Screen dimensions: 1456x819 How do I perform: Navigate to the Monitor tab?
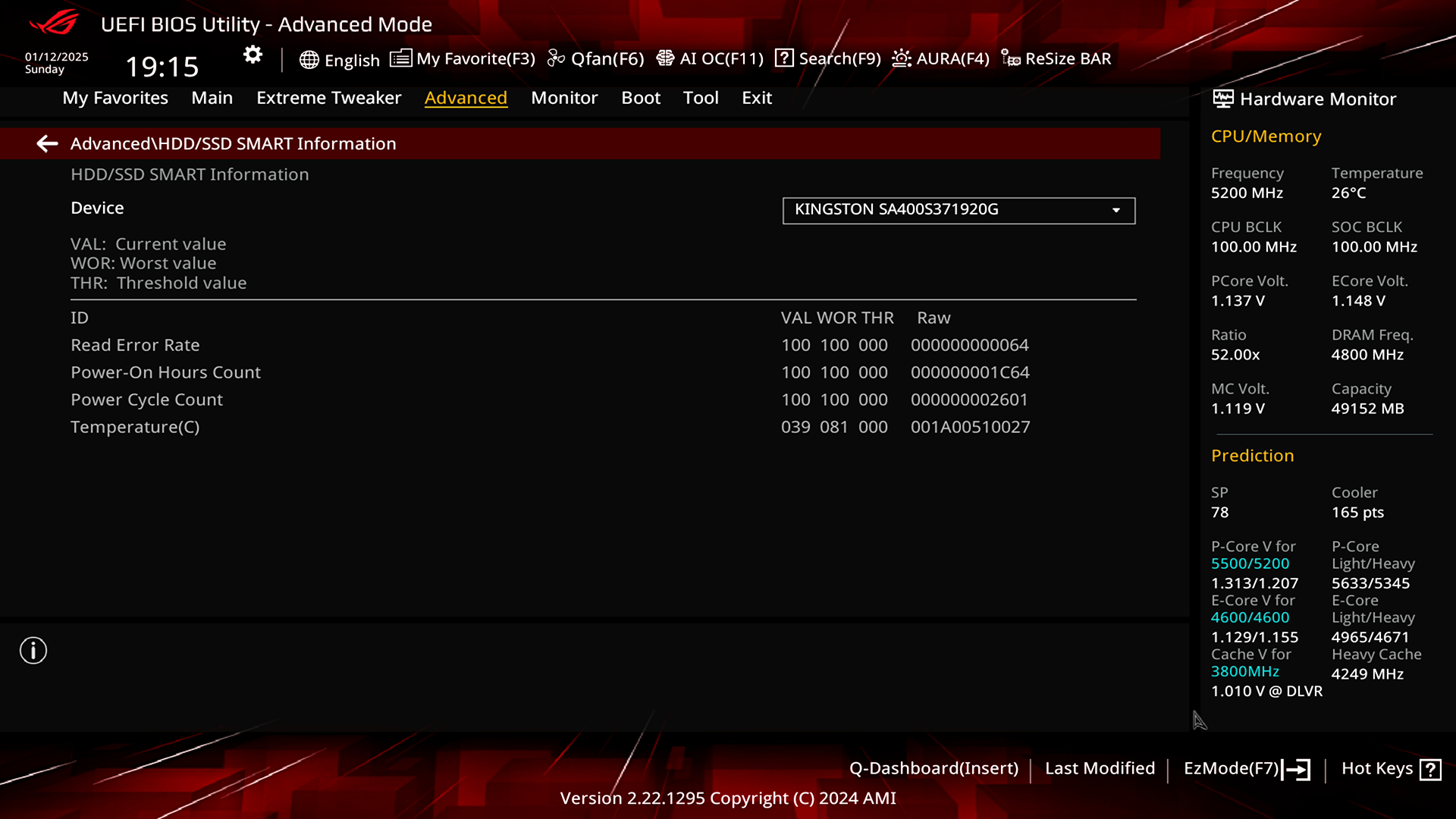pyautogui.click(x=564, y=97)
